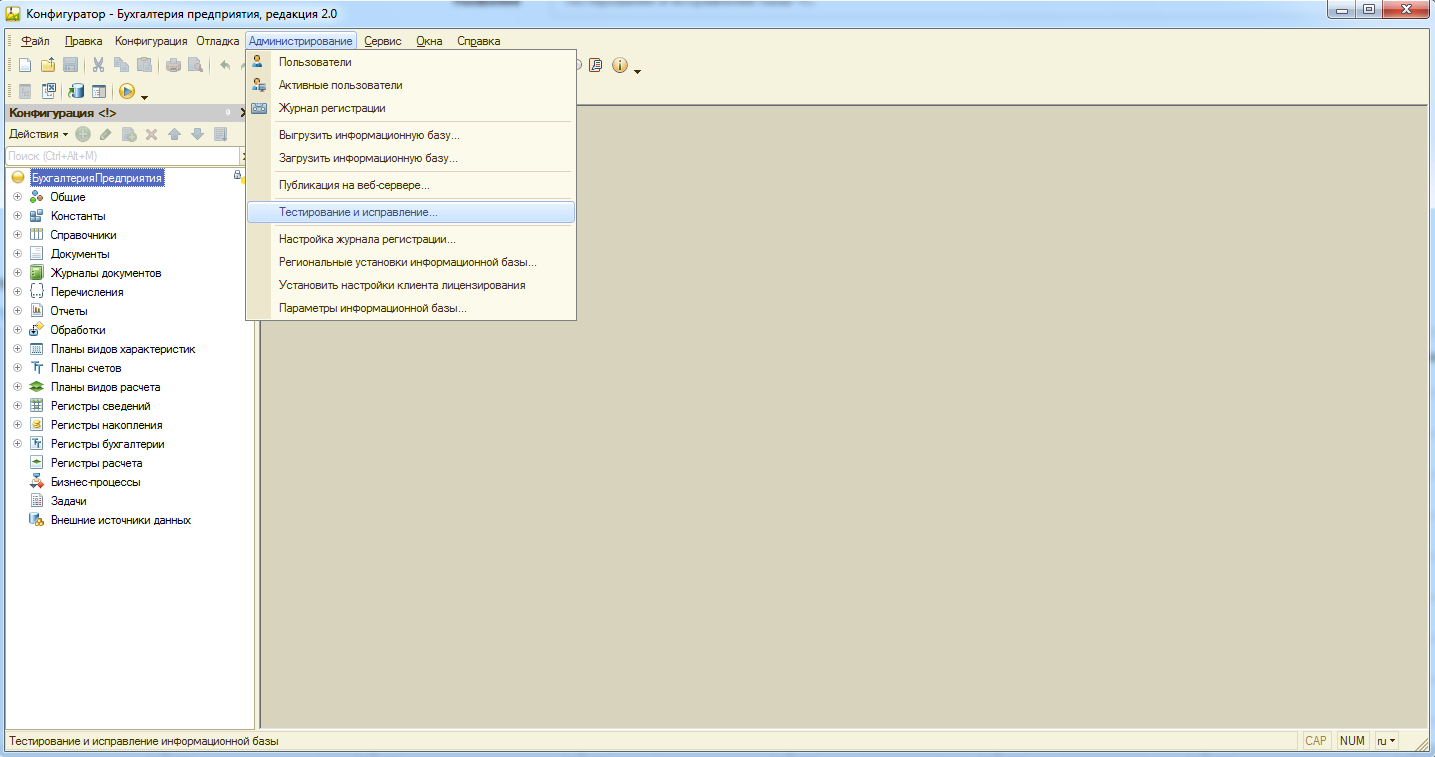The height and width of the screenshot is (757, 1435).
Task: Expand the Планы счетов tree node
Action: (x=17, y=368)
